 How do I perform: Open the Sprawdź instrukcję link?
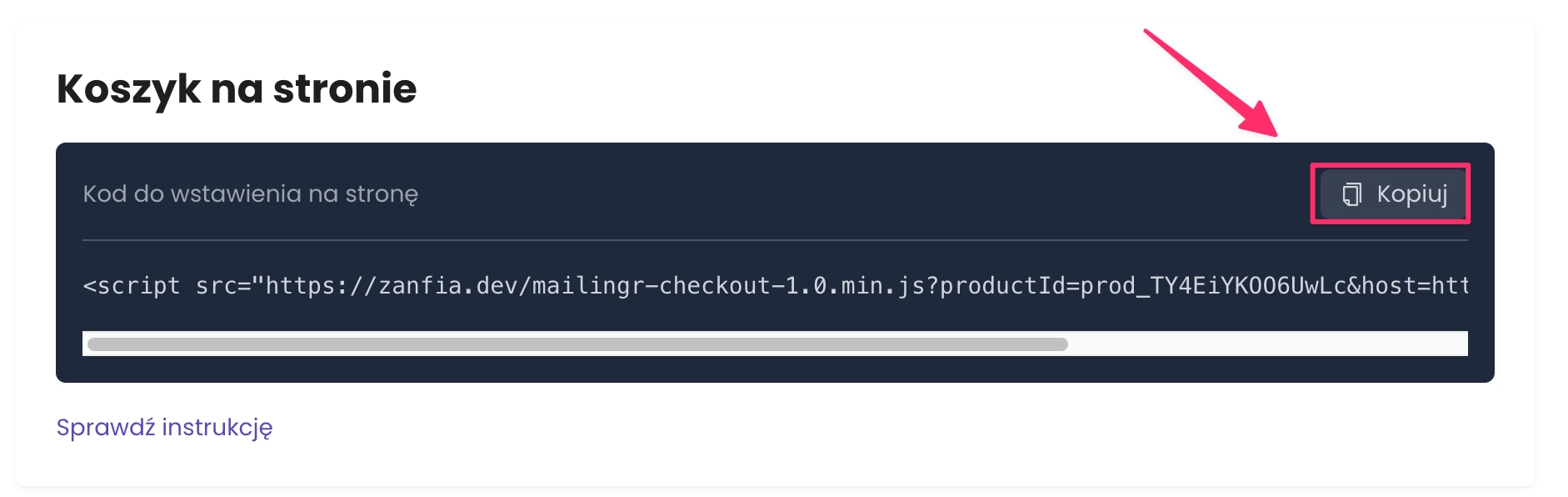tap(164, 427)
